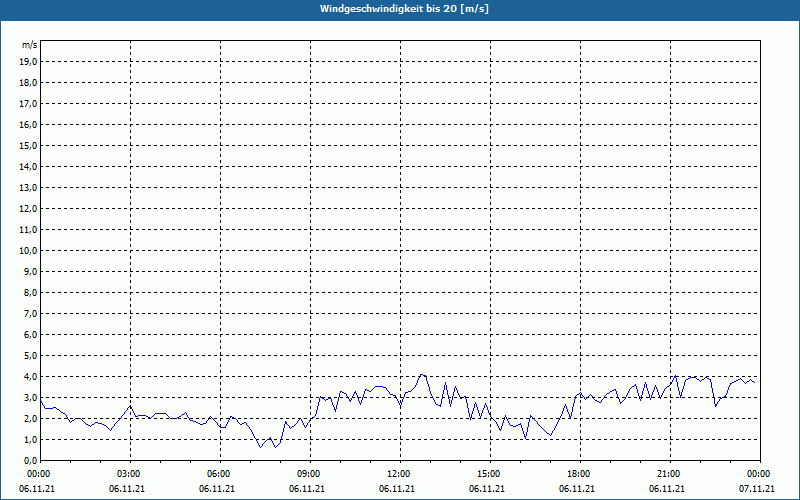Click the '21:00' time axis label
This screenshot has height=500, width=800.
[x=670, y=474]
